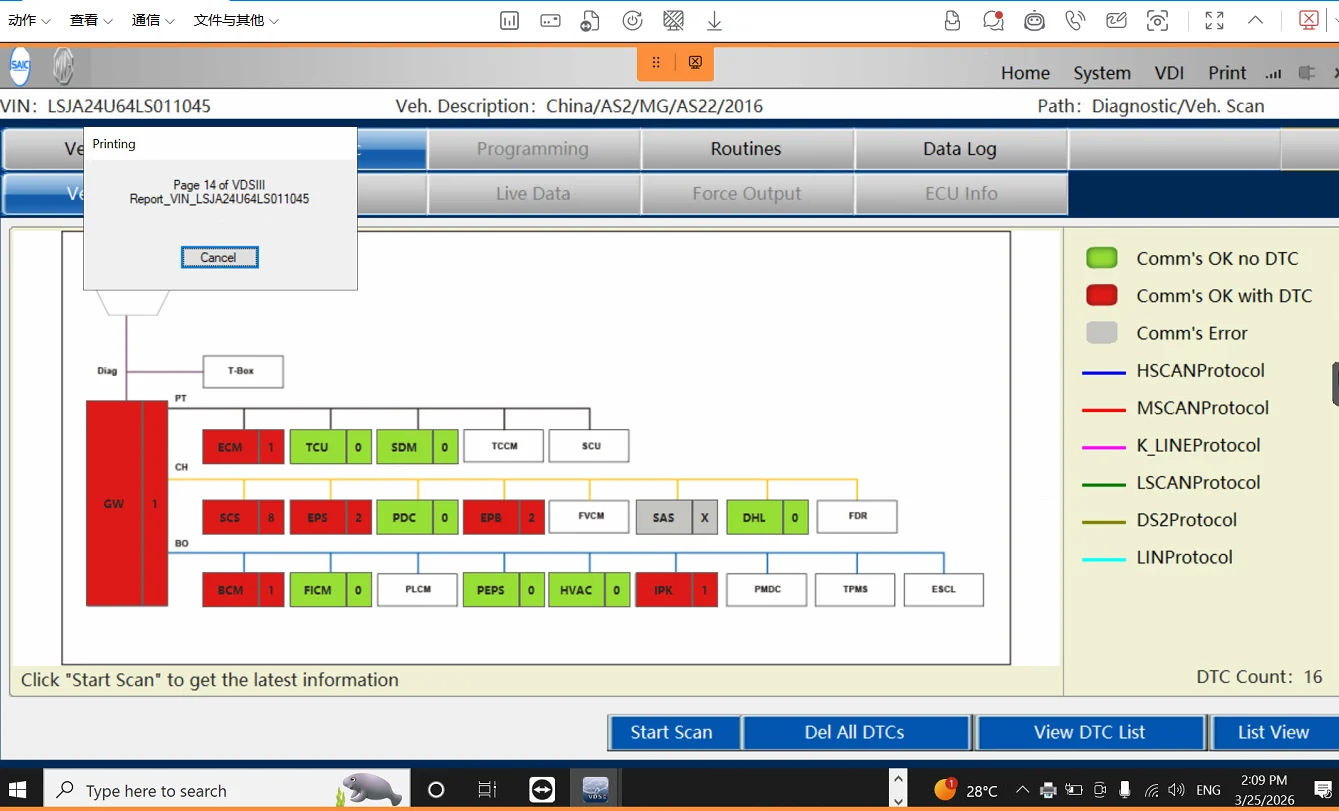Click the red ECM module box

(231, 447)
